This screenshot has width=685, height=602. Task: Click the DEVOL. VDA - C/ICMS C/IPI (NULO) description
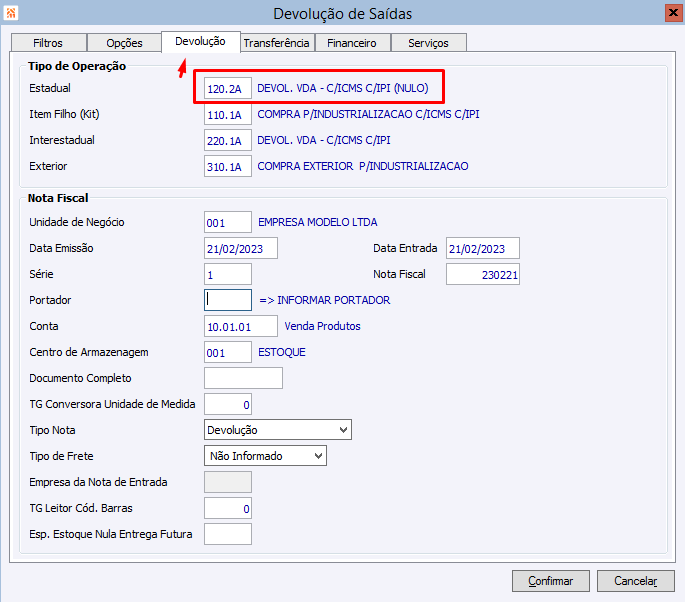pyautogui.click(x=342, y=88)
